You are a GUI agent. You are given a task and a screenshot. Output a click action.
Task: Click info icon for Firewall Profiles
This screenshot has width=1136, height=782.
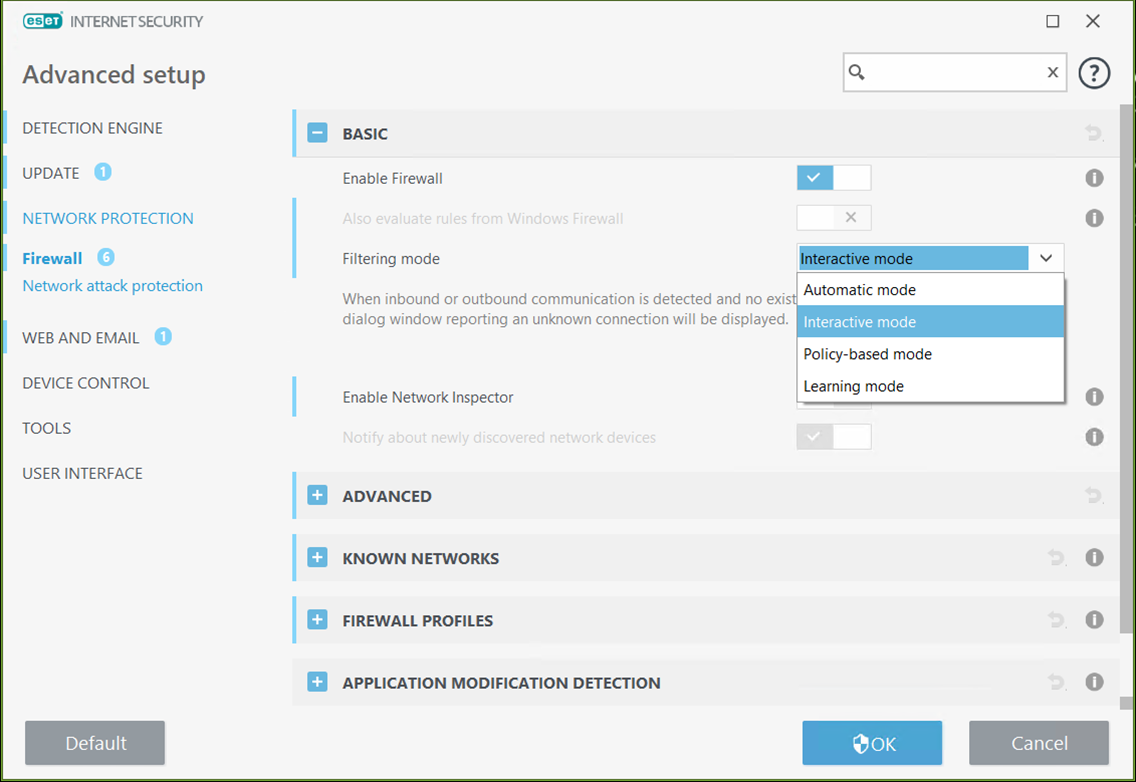tap(1094, 620)
